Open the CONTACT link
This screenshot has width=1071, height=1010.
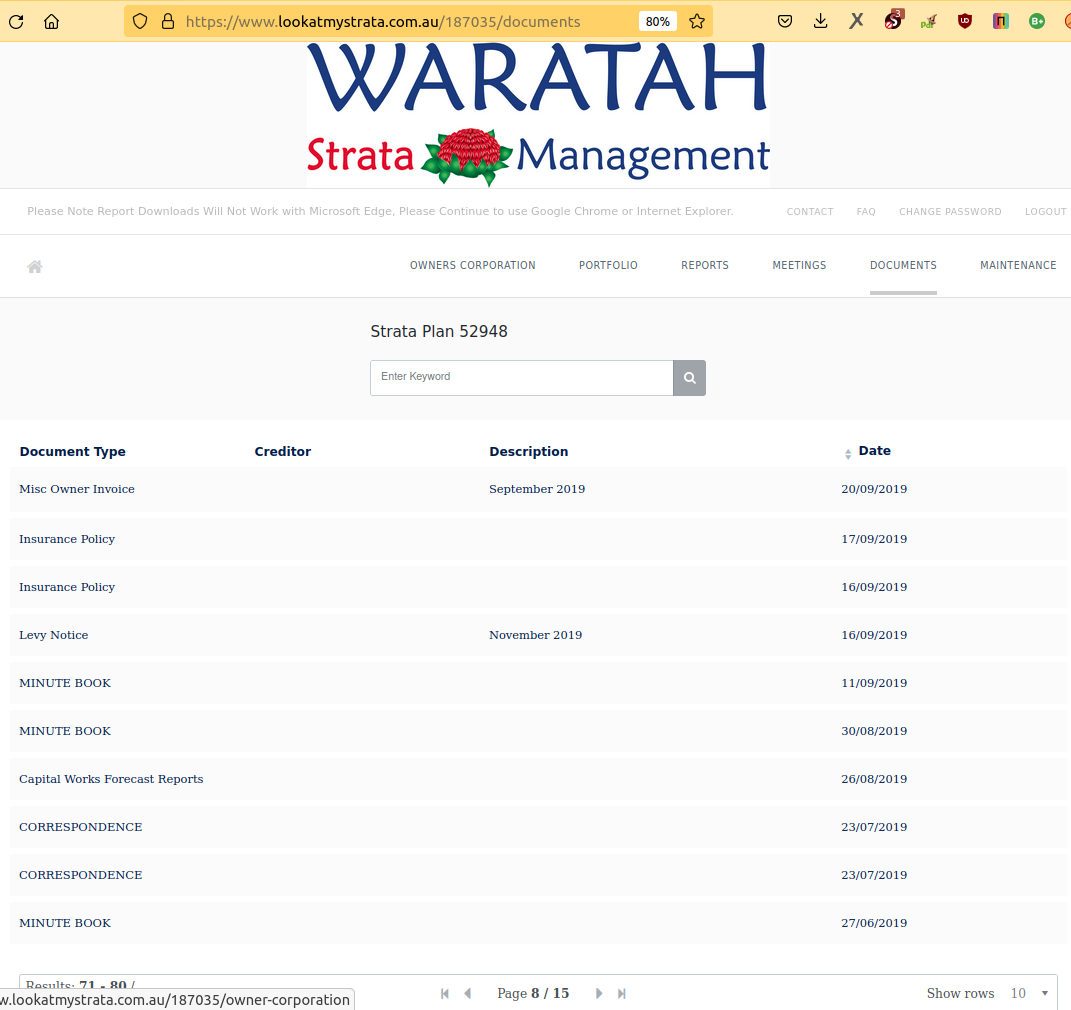[x=809, y=212]
